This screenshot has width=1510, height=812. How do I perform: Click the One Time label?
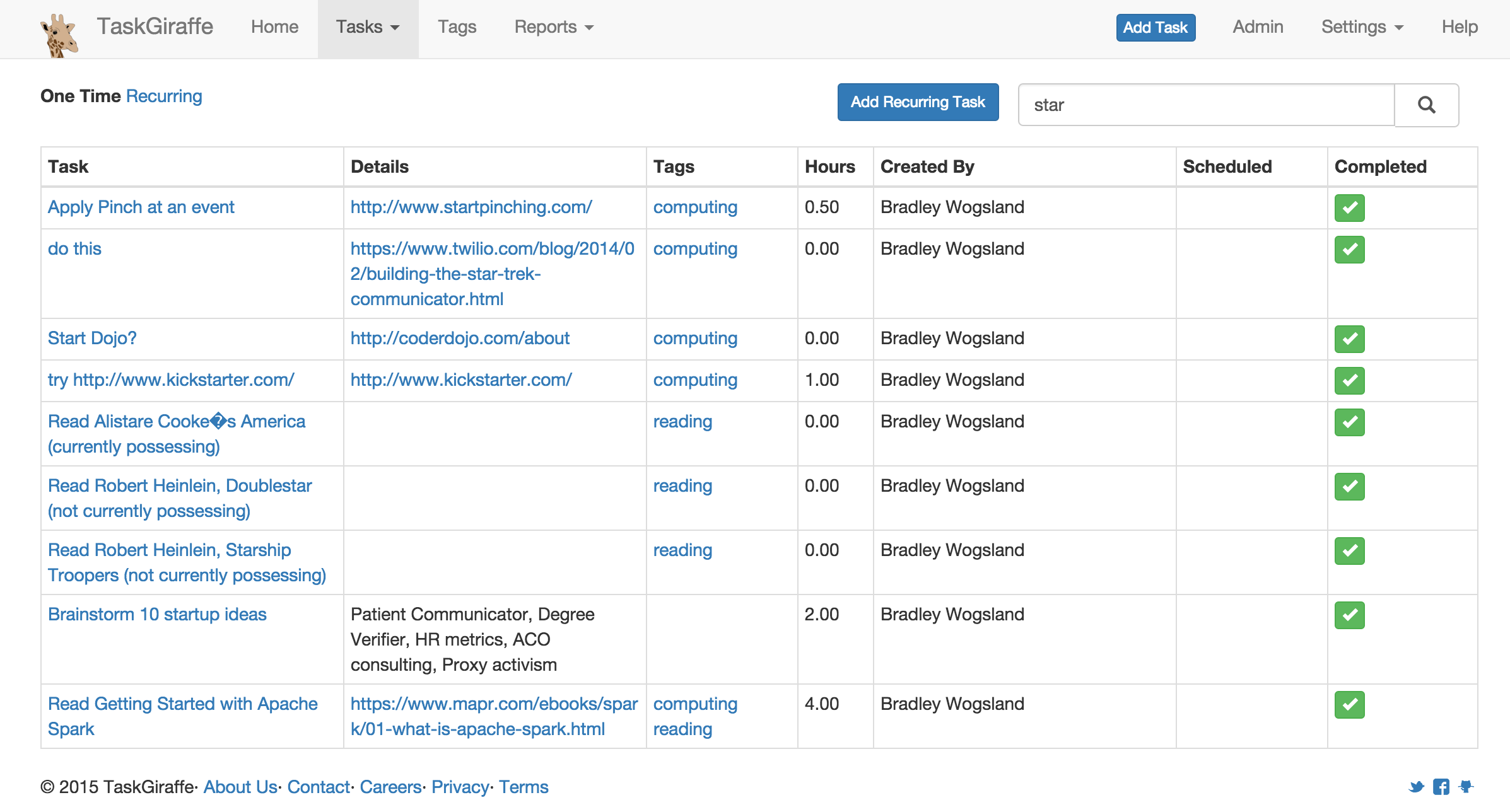click(80, 96)
